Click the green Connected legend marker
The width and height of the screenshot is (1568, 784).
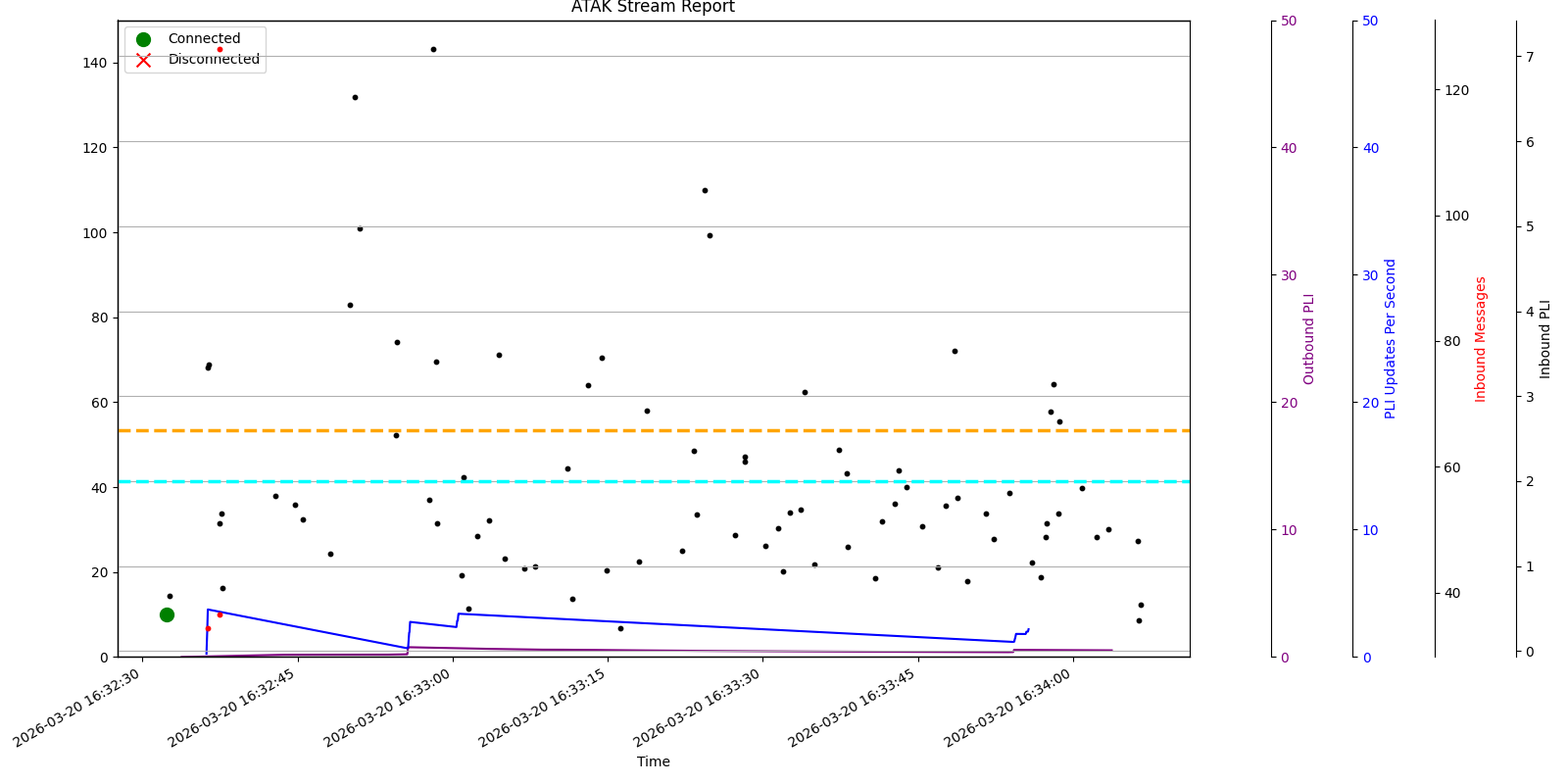tap(143, 39)
